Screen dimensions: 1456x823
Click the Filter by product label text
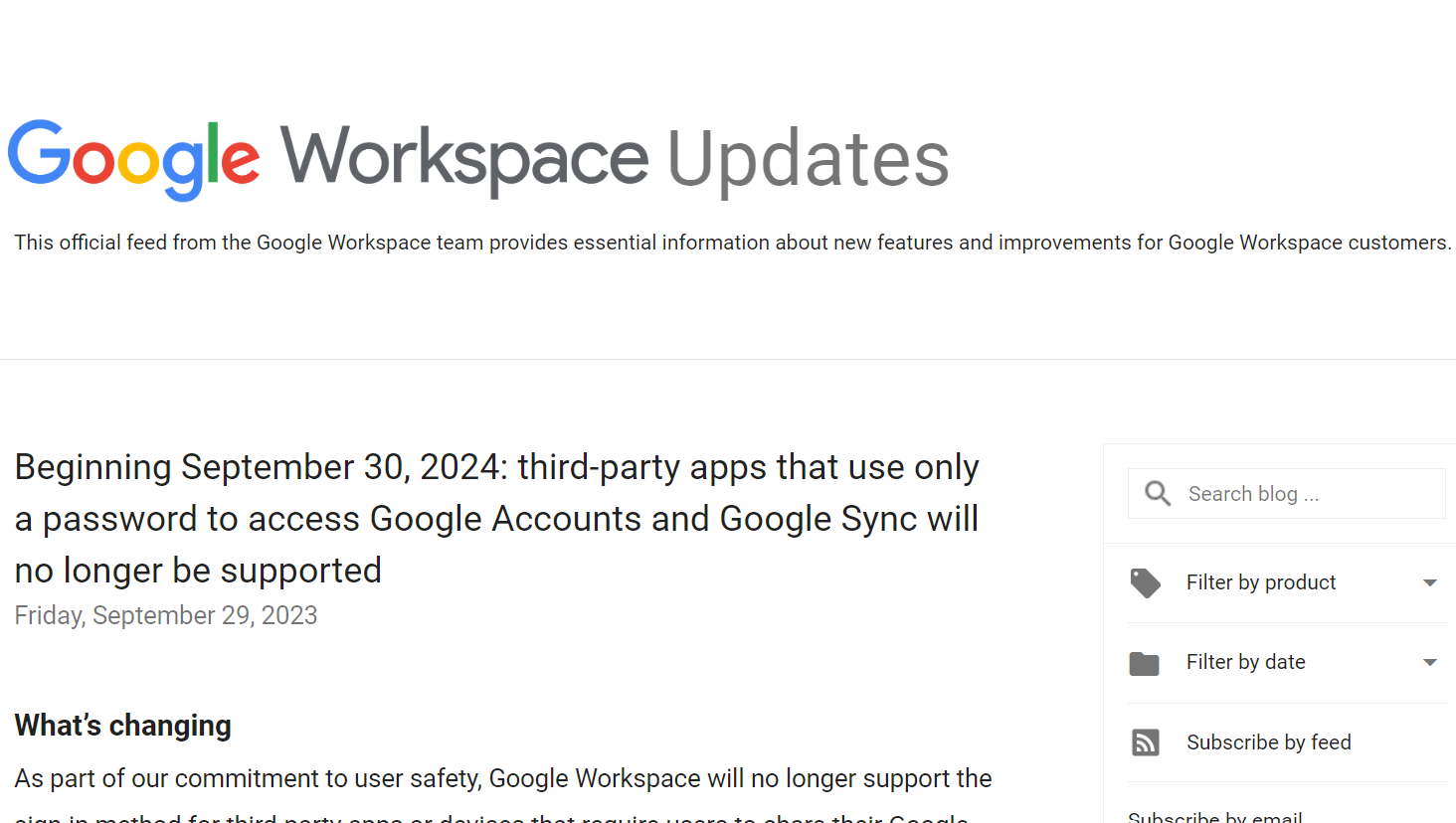1261,582
